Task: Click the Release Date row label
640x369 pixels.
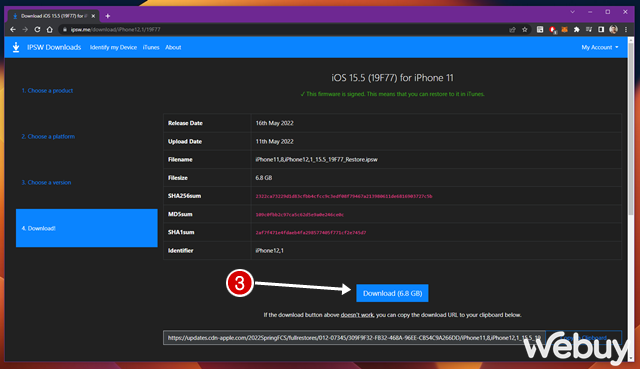Action: (x=185, y=123)
